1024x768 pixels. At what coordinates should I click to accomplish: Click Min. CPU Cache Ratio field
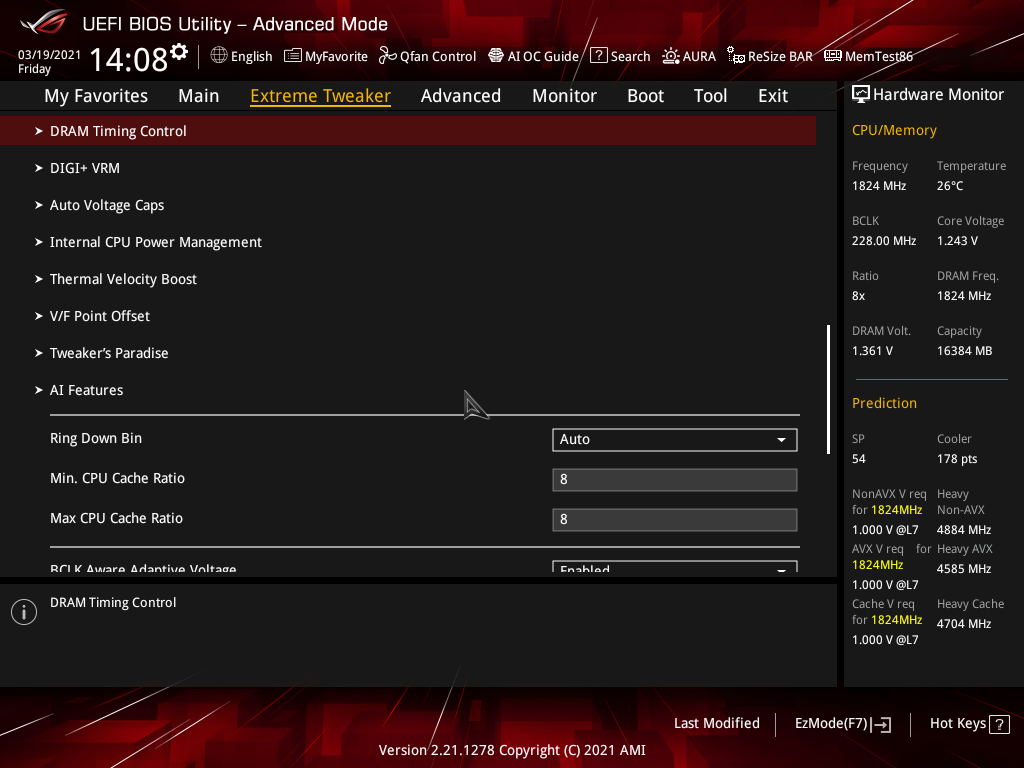675,480
